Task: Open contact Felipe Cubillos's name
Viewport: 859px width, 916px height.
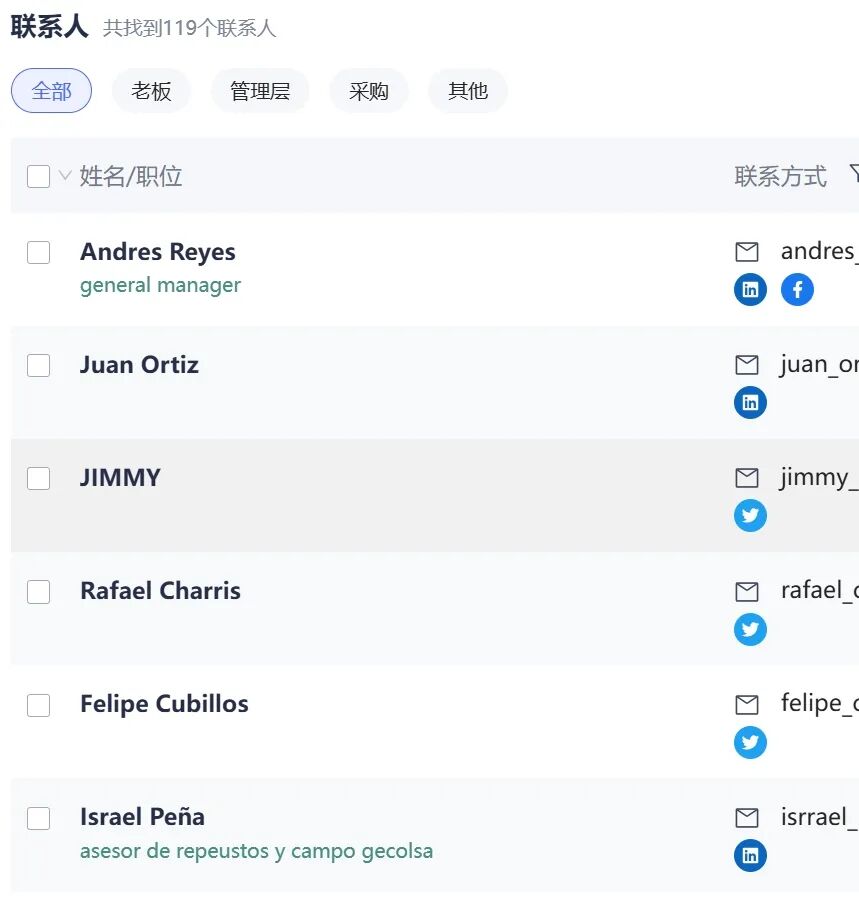Action: [163, 703]
